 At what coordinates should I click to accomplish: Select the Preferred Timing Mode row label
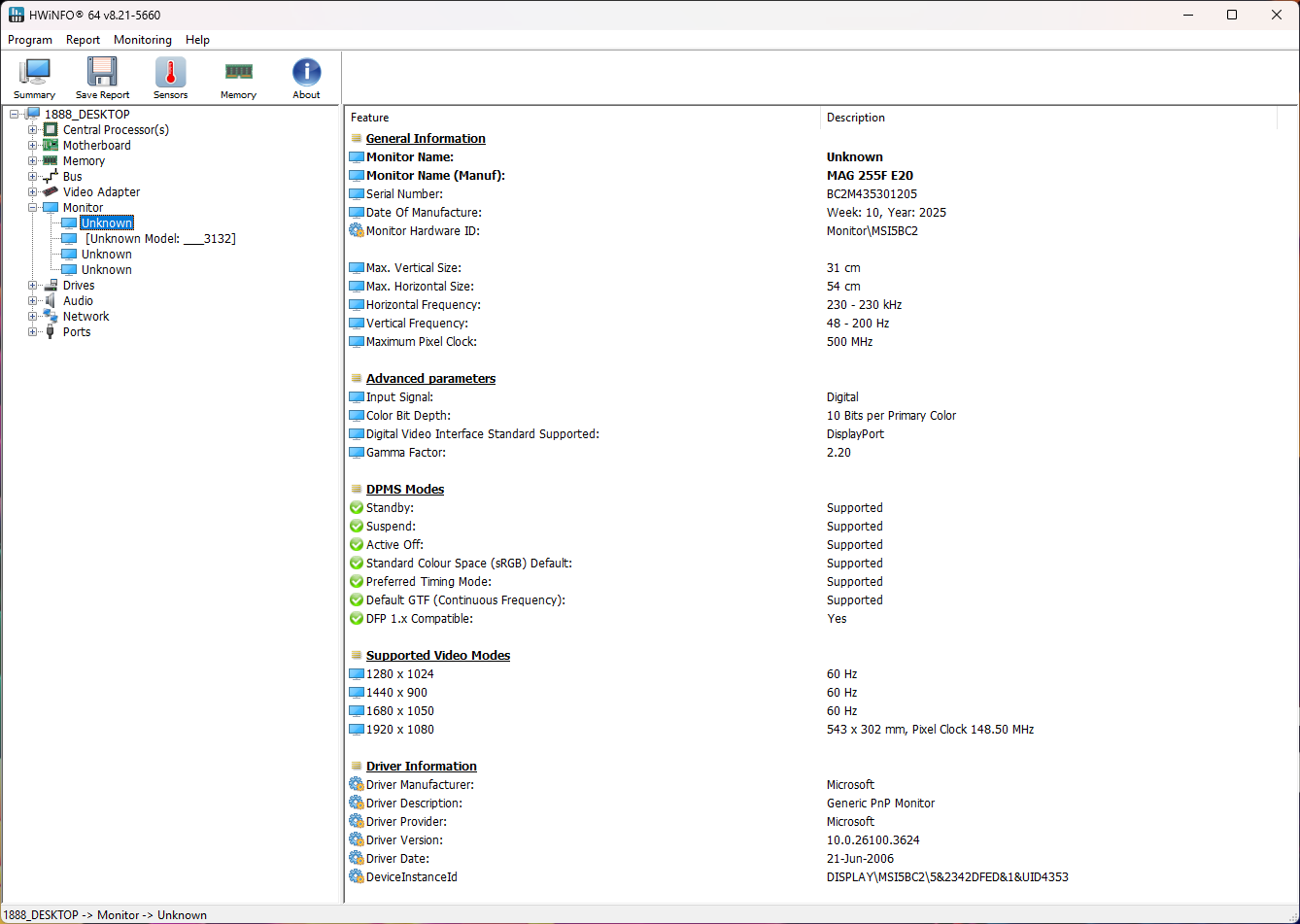pos(428,582)
